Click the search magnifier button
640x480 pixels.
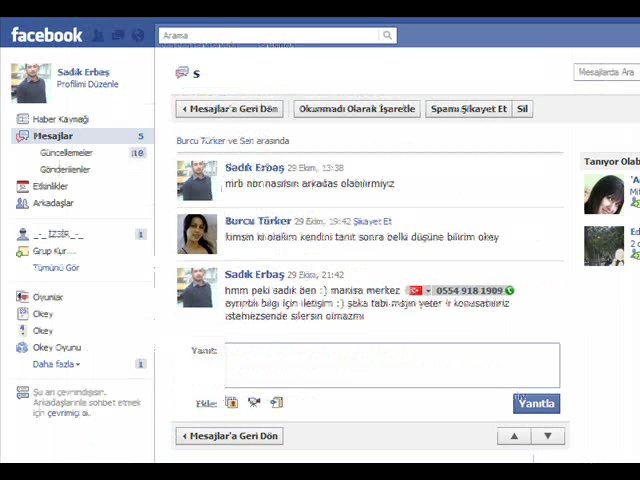click(387, 36)
